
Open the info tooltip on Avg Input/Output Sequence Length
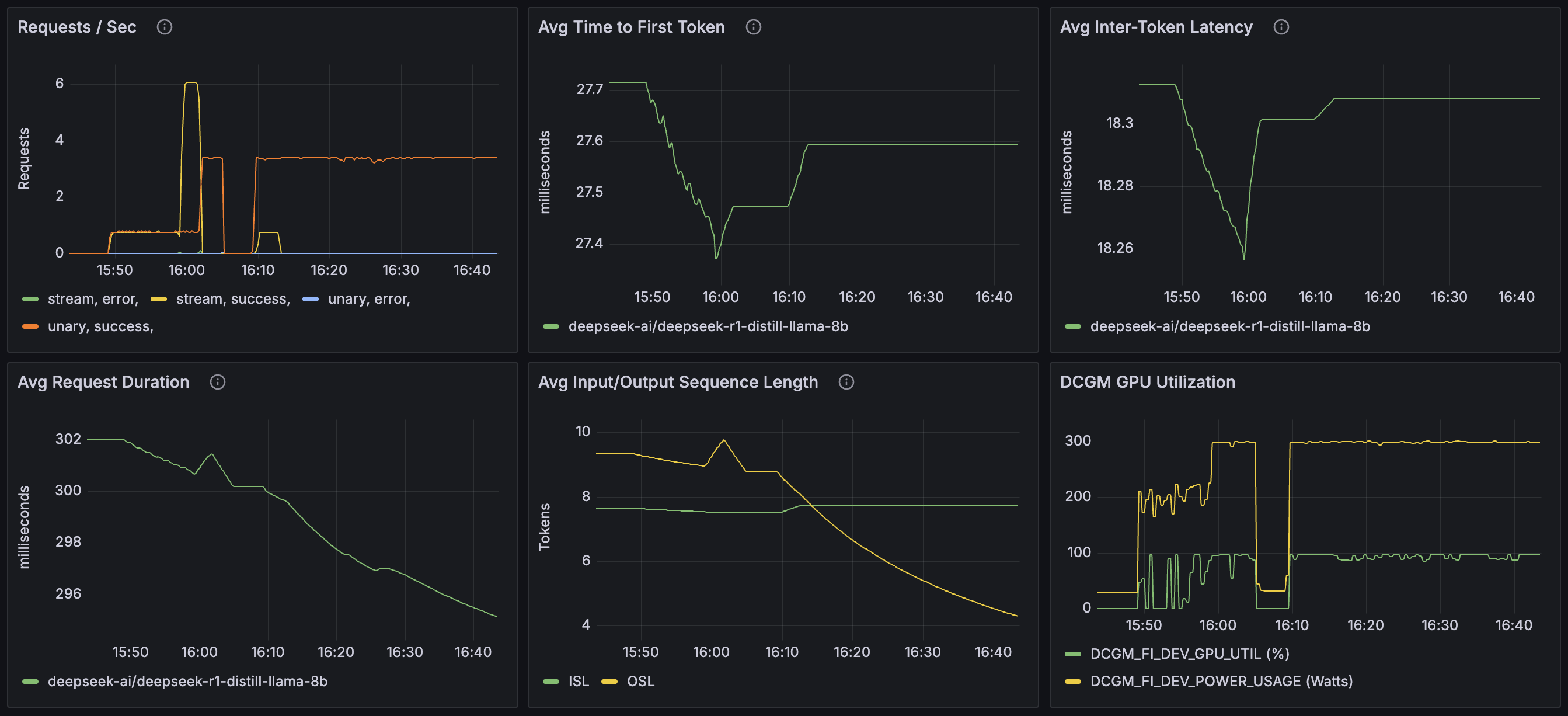846,383
